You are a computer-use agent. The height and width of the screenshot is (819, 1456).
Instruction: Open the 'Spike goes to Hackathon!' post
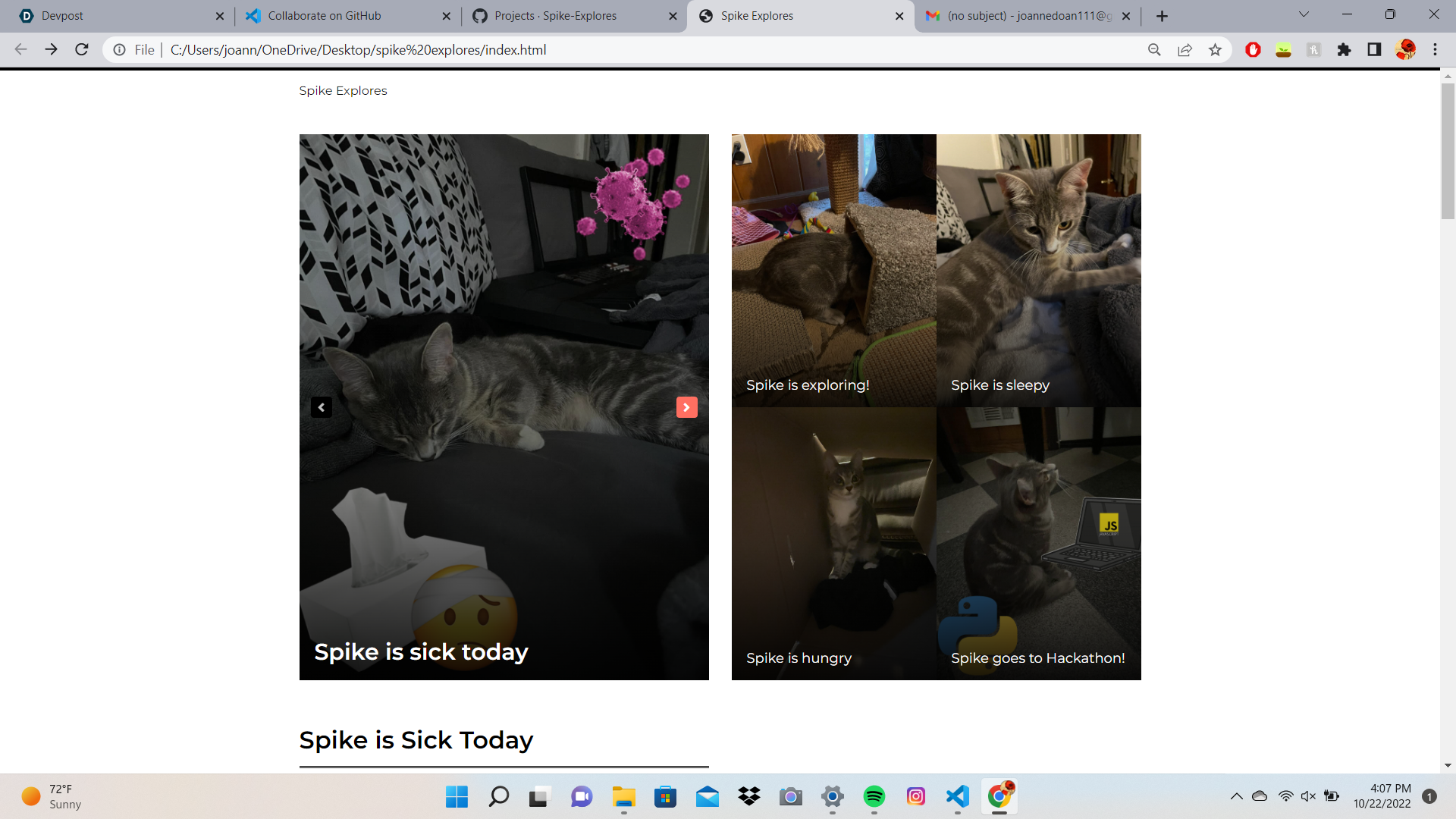(1038, 543)
